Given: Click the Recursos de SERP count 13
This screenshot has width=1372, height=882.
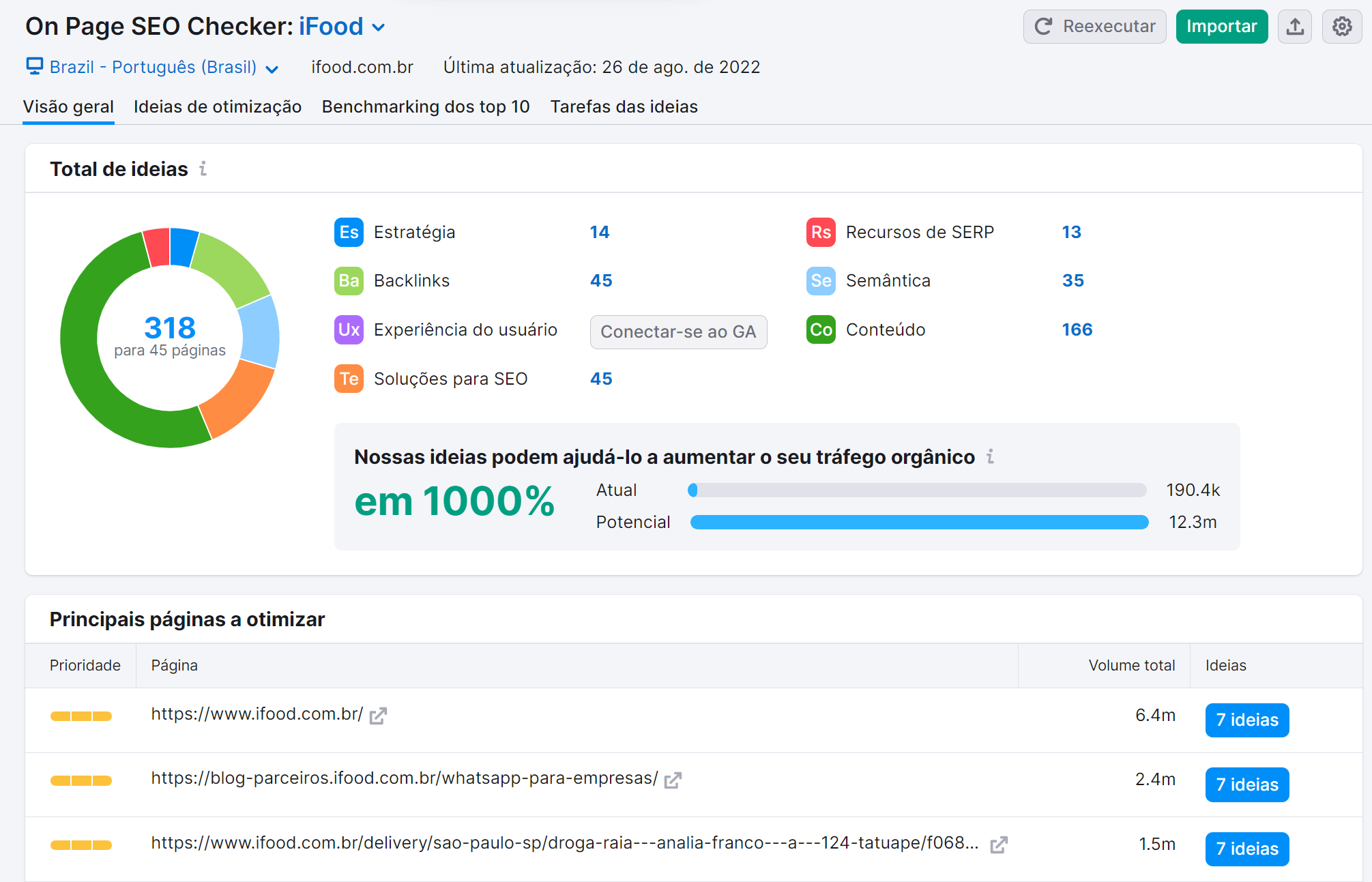Looking at the screenshot, I should pos(1071,232).
